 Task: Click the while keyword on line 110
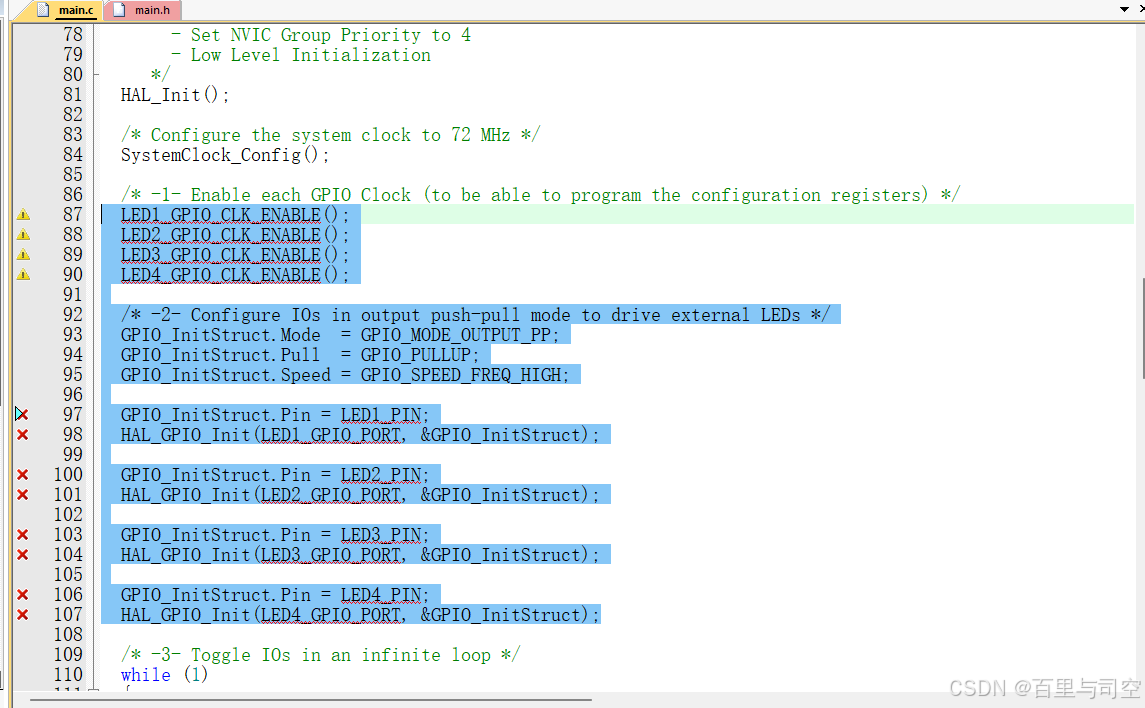coord(145,675)
